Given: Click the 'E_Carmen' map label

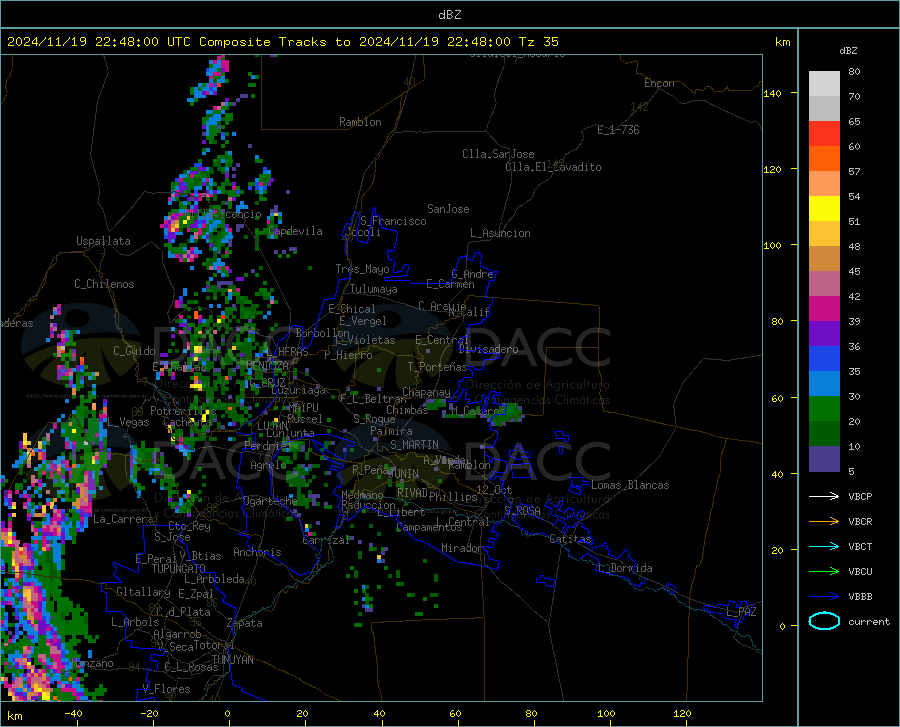Looking at the screenshot, I should (450, 284).
